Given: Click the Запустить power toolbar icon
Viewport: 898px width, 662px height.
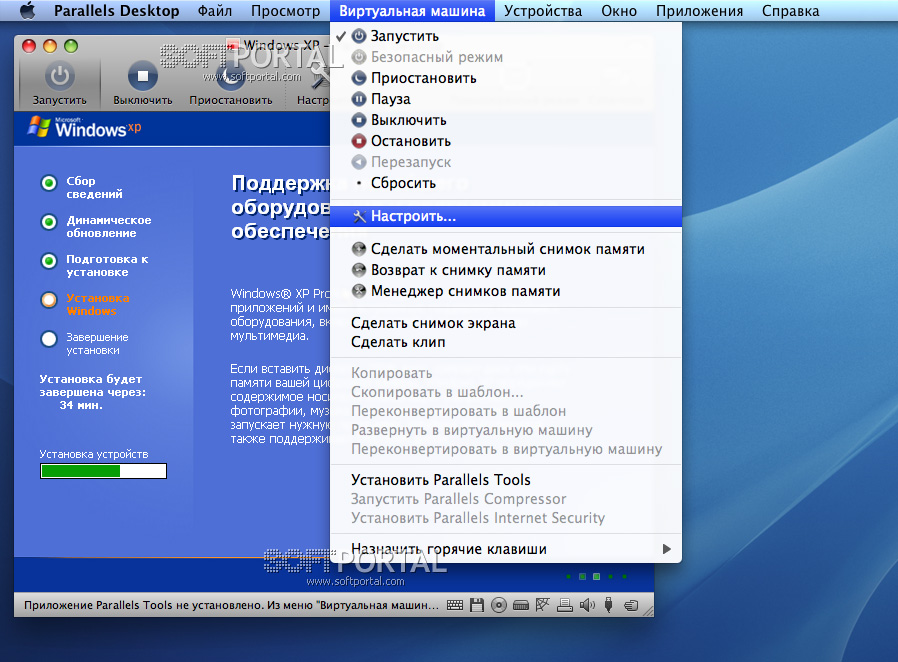Looking at the screenshot, I should click(x=60, y=76).
